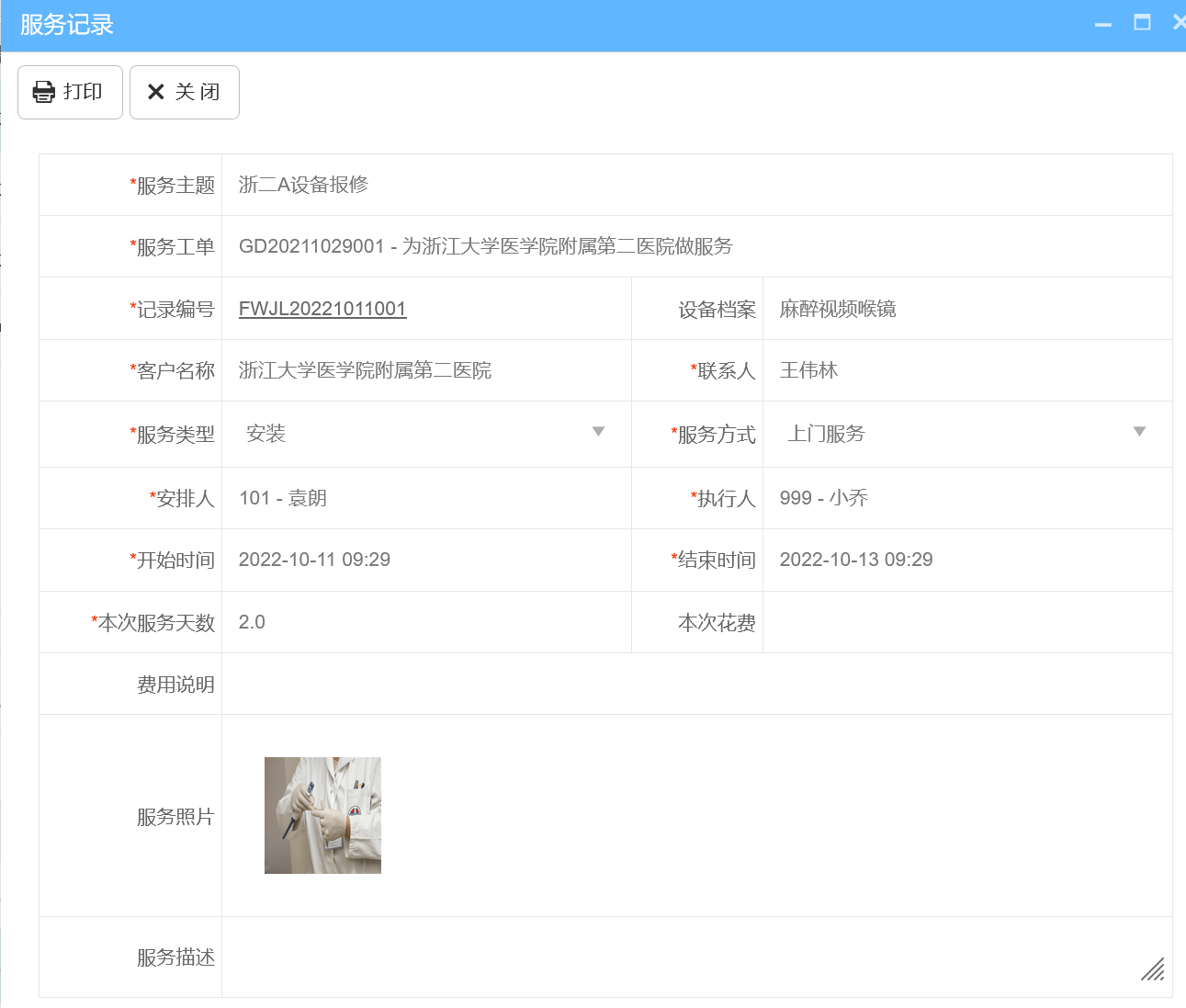Expand the 服务方式 dropdown arrow
1186x1008 pixels.
click(1139, 432)
